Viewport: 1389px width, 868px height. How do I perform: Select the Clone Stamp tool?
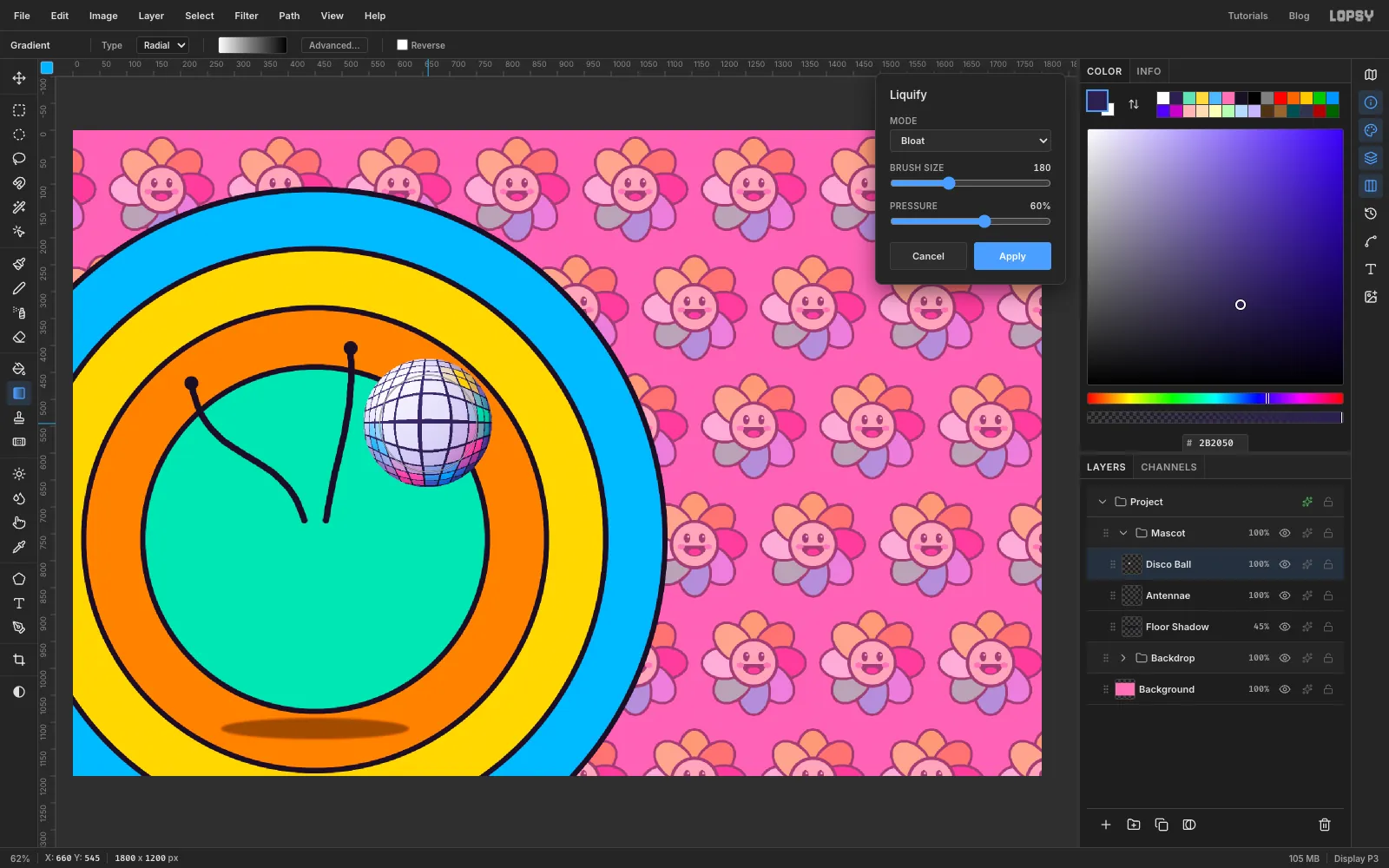[19, 418]
